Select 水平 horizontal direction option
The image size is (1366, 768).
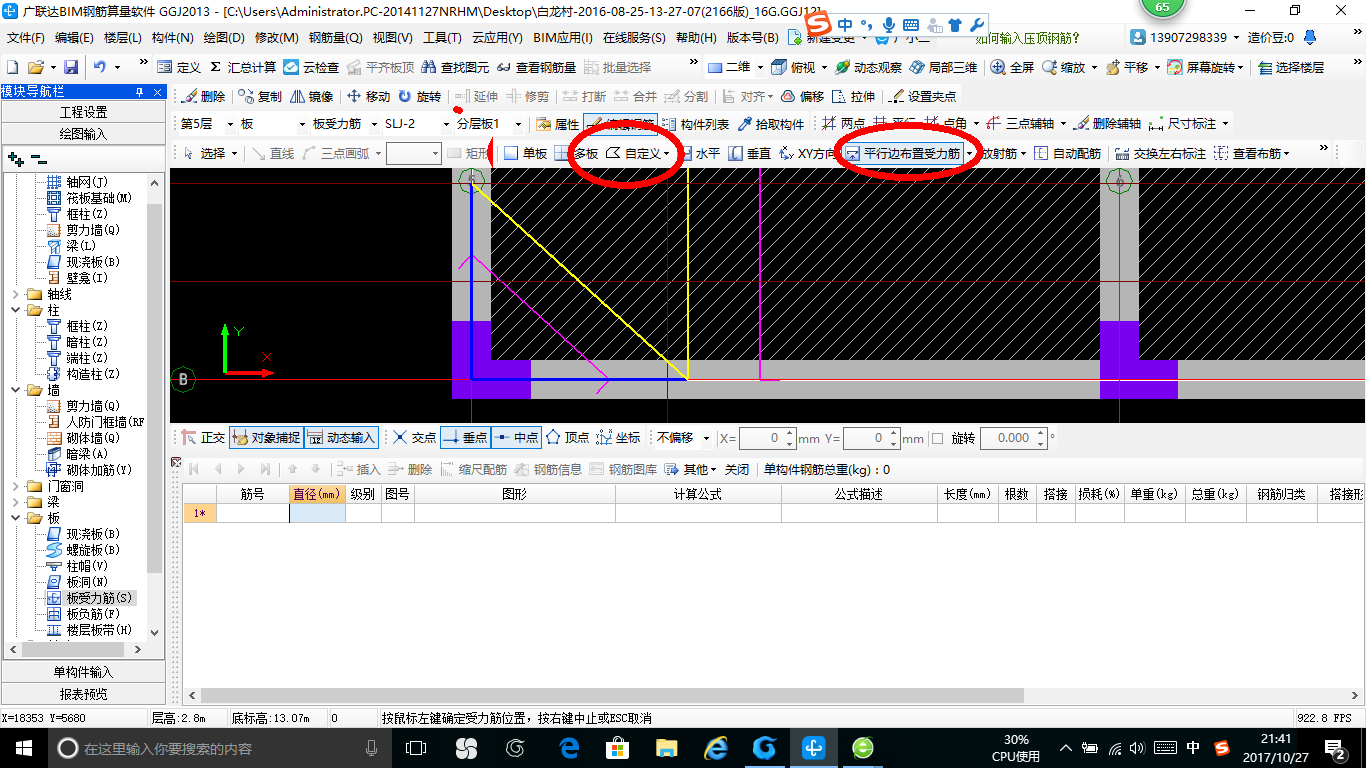tap(698, 153)
